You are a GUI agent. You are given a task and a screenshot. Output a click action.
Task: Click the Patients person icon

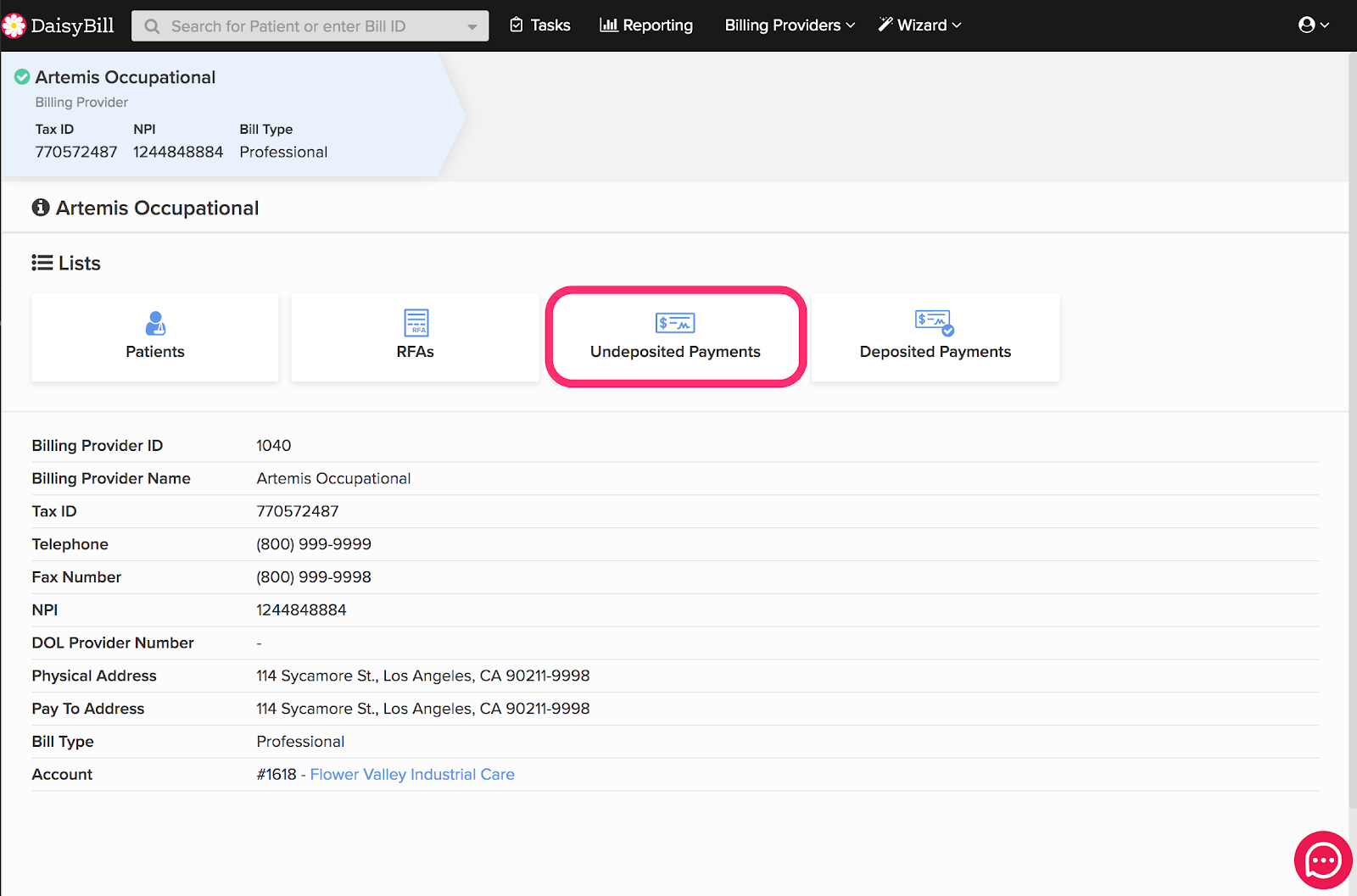[x=155, y=323]
